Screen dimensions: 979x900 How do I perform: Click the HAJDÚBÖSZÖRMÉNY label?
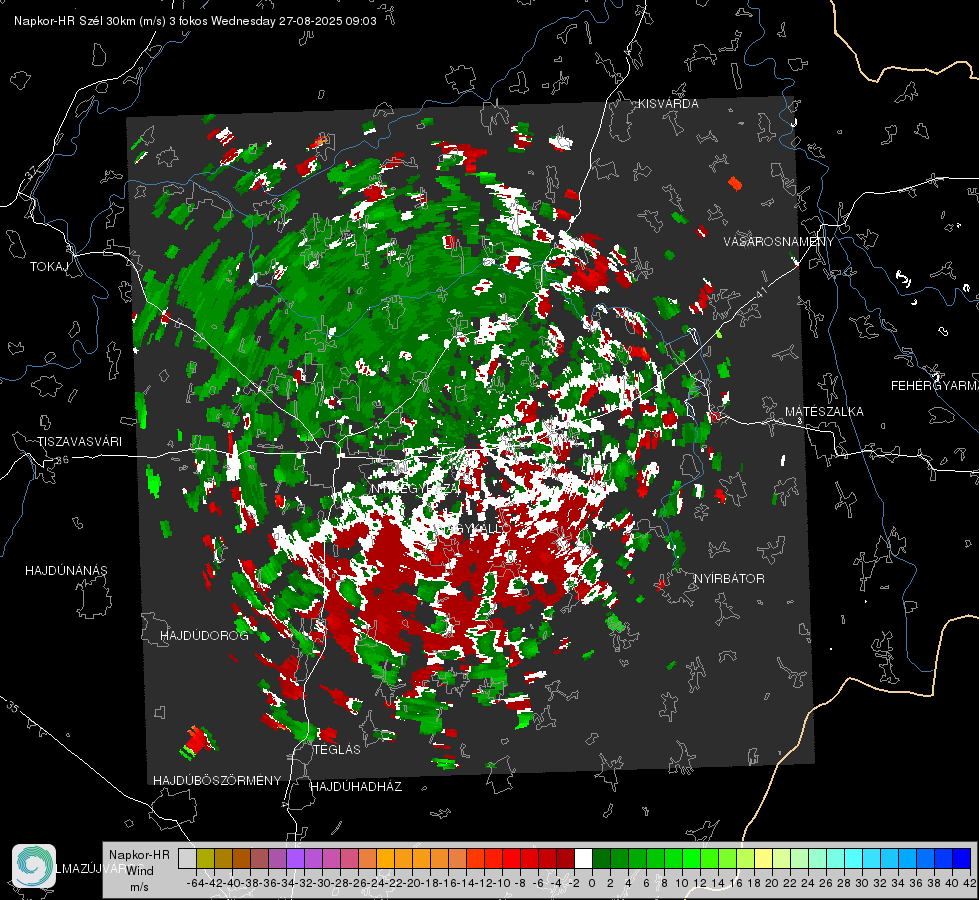(217, 781)
